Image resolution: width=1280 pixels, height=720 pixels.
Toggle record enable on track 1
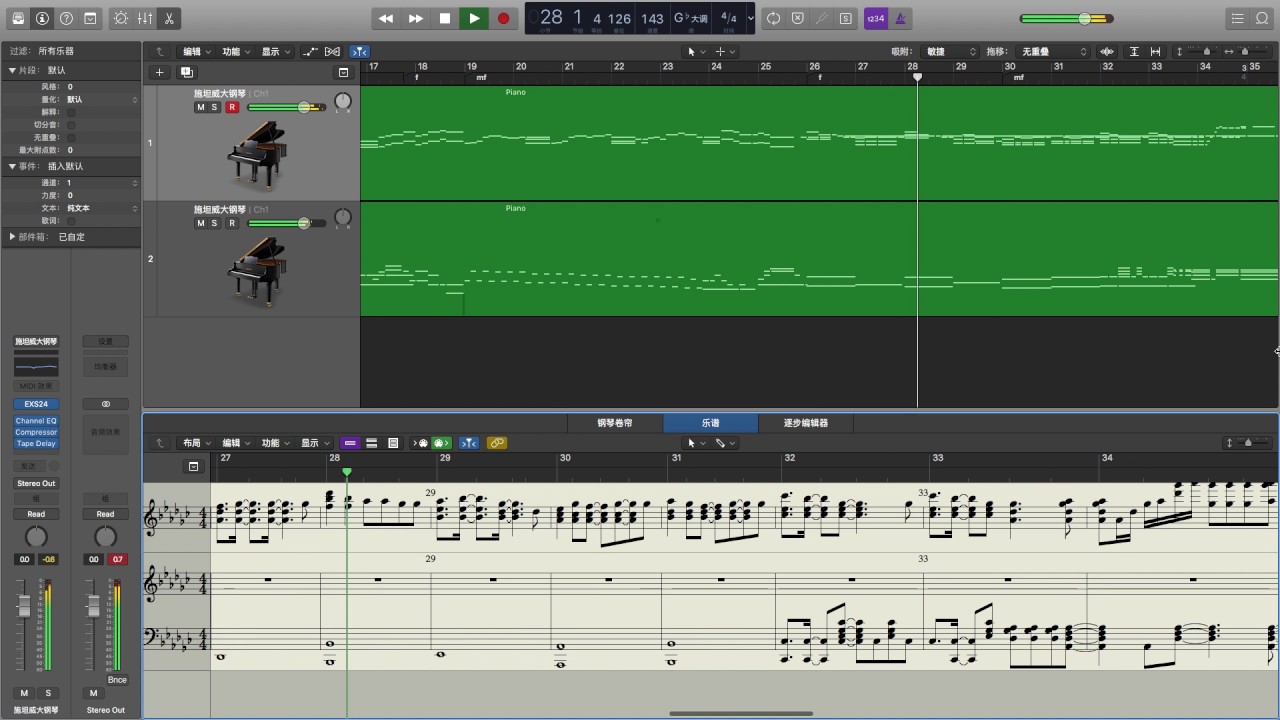[x=232, y=107]
